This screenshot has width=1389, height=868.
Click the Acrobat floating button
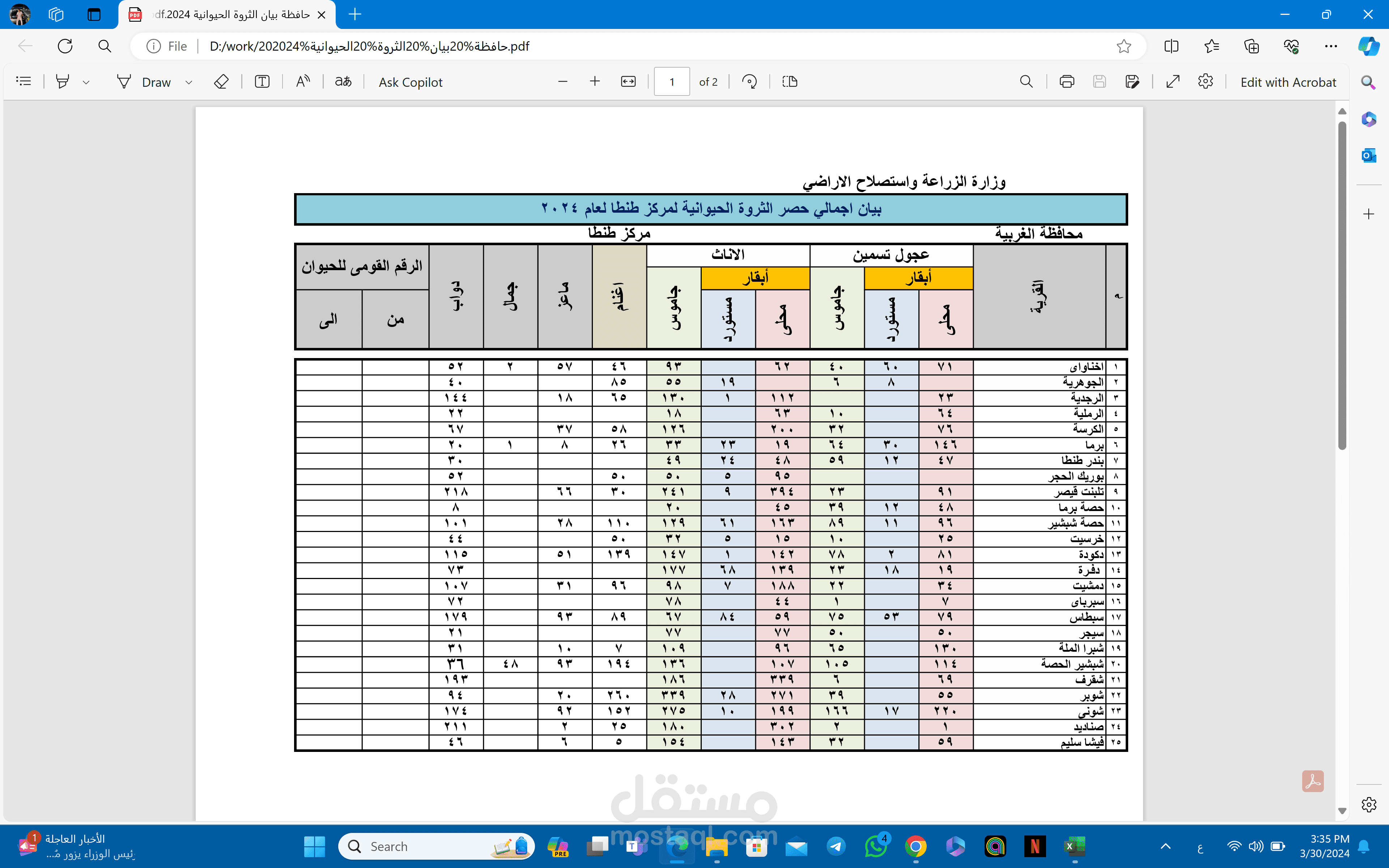[1313, 781]
